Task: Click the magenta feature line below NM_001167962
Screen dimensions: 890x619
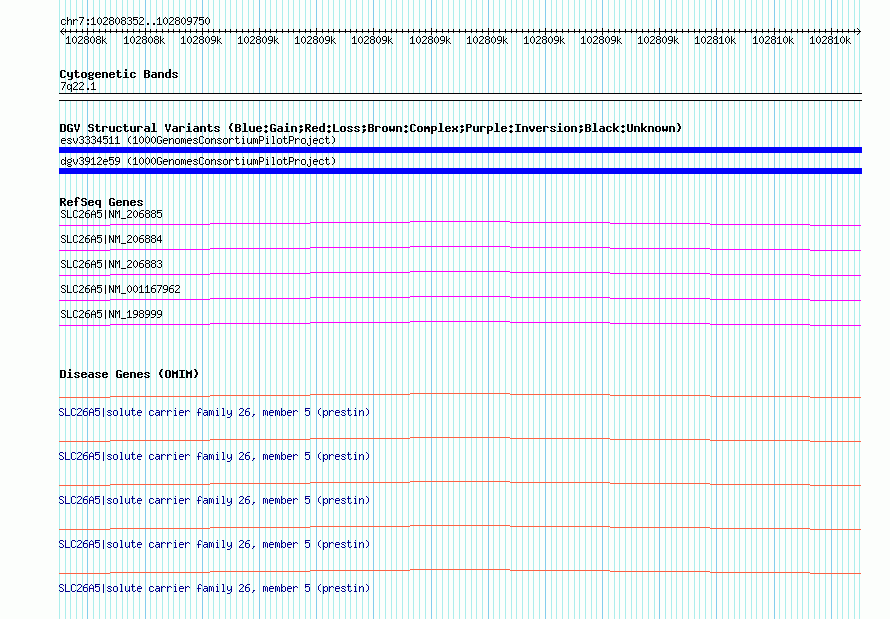Action: [x=460, y=298]
